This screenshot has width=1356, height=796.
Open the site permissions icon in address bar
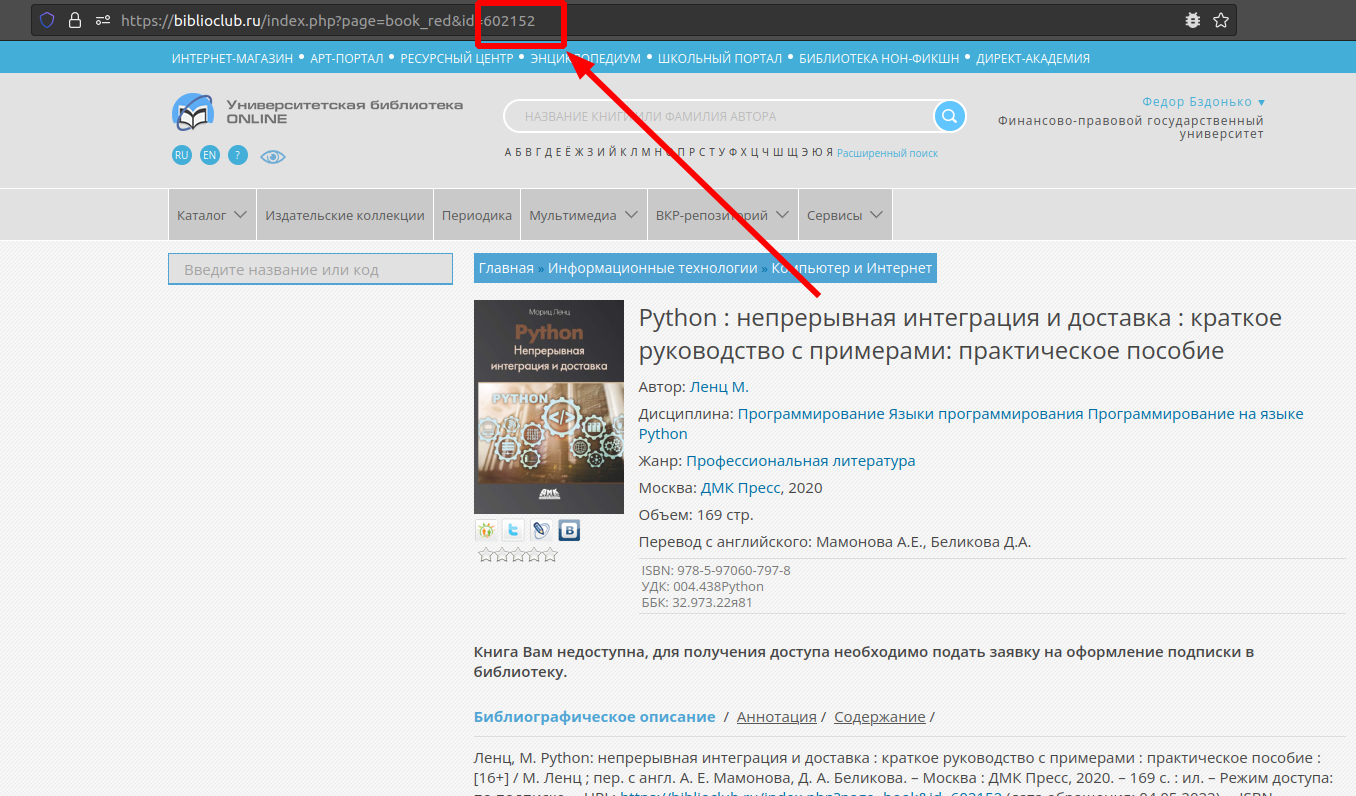(x=103, y=20)
